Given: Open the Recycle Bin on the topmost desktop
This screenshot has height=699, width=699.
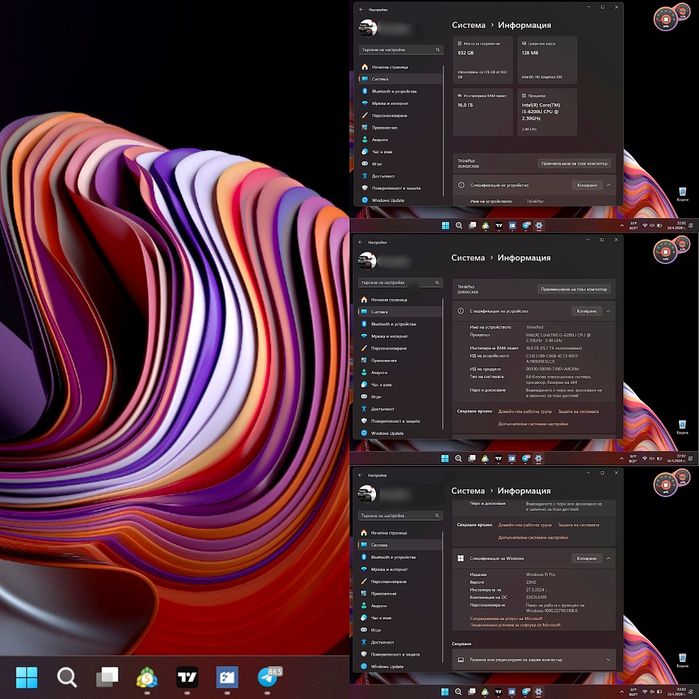Looking at the screenshot, I should tap(682, 194).
